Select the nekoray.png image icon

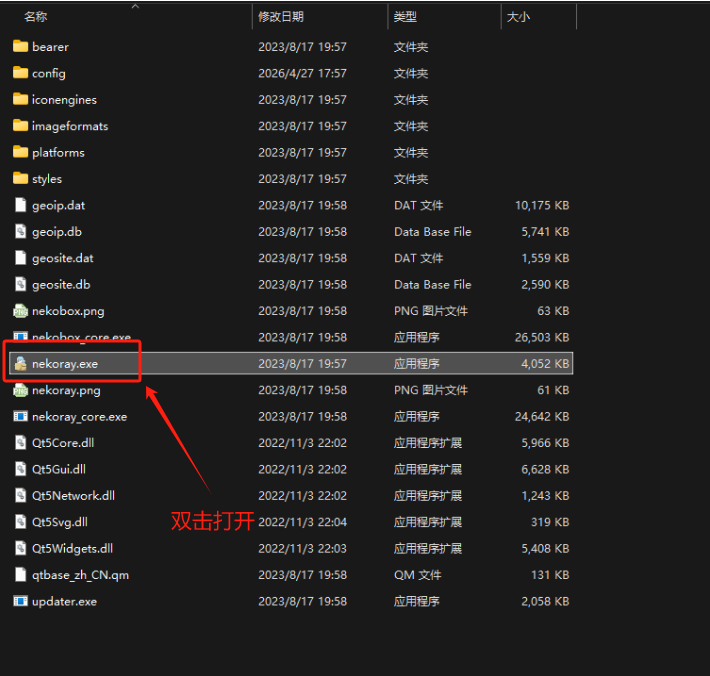point(20,390)
